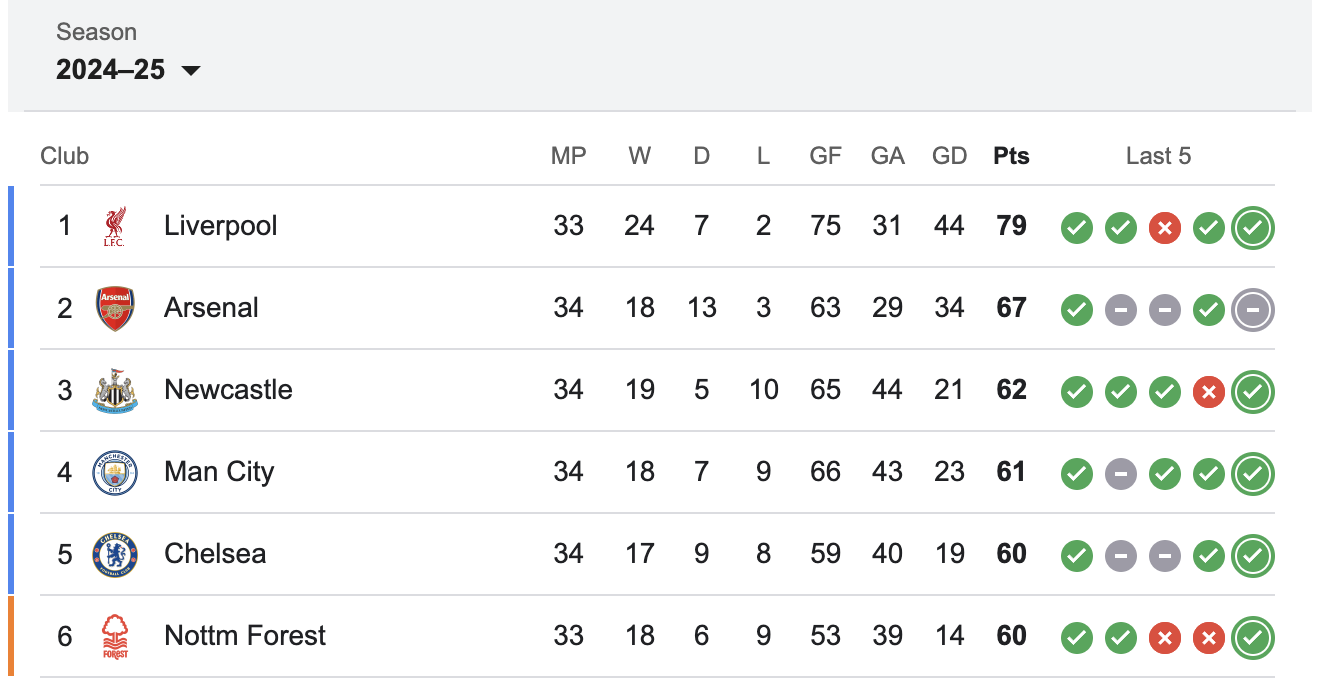Sort by the Pts column header
The height and width of the screenshot is (678, 1320).
(1011, 156)
